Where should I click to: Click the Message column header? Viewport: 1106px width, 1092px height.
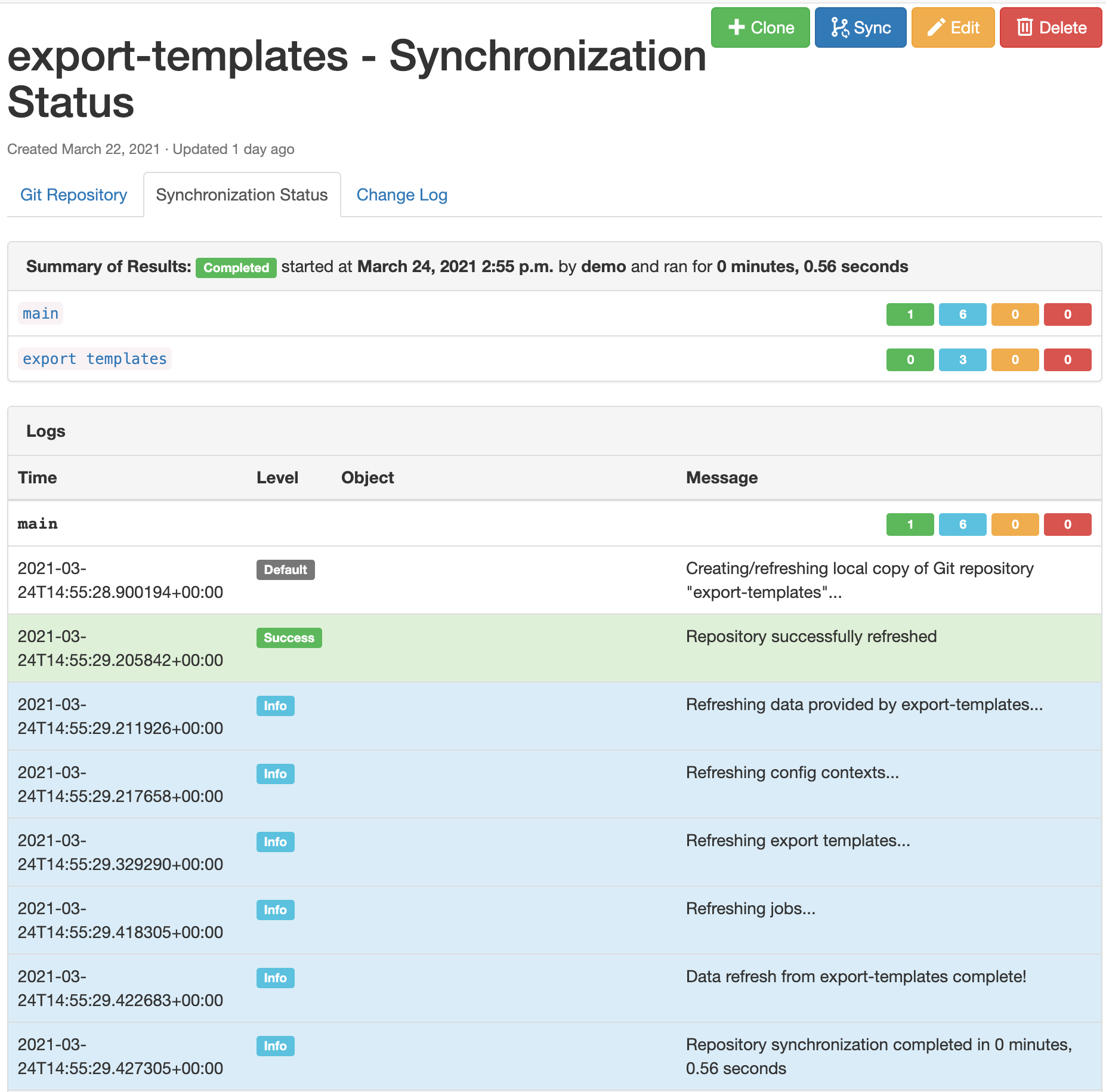[x=722, y=477]
